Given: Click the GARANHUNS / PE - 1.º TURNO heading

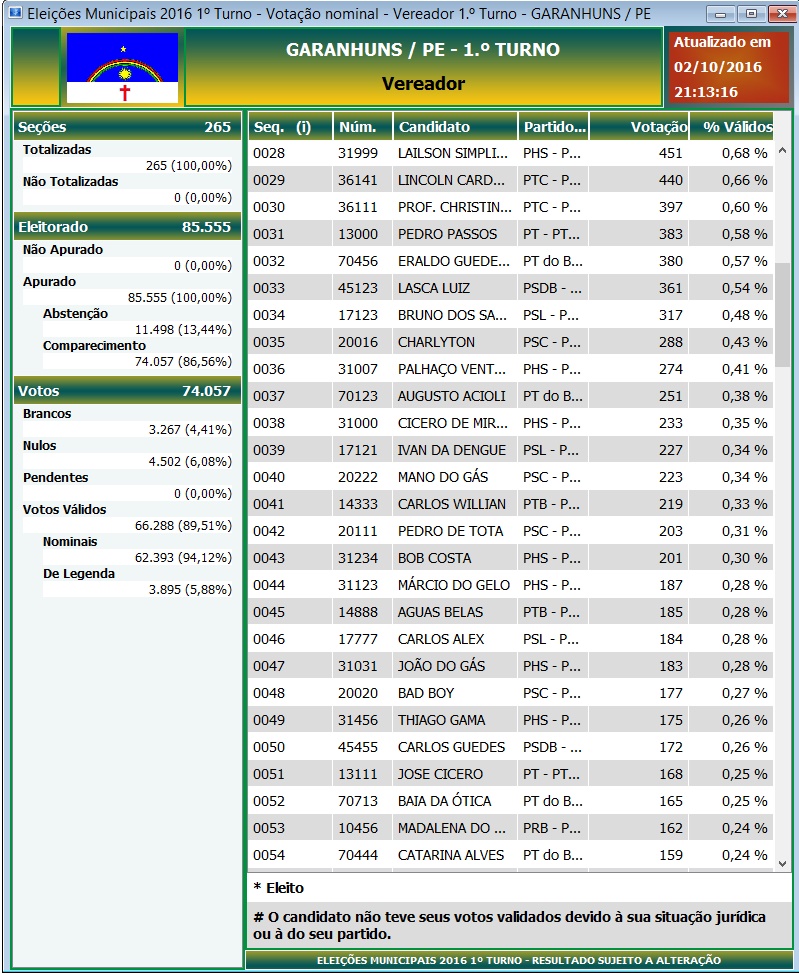Looking at the screenshot, I should [x=422, y=50].
